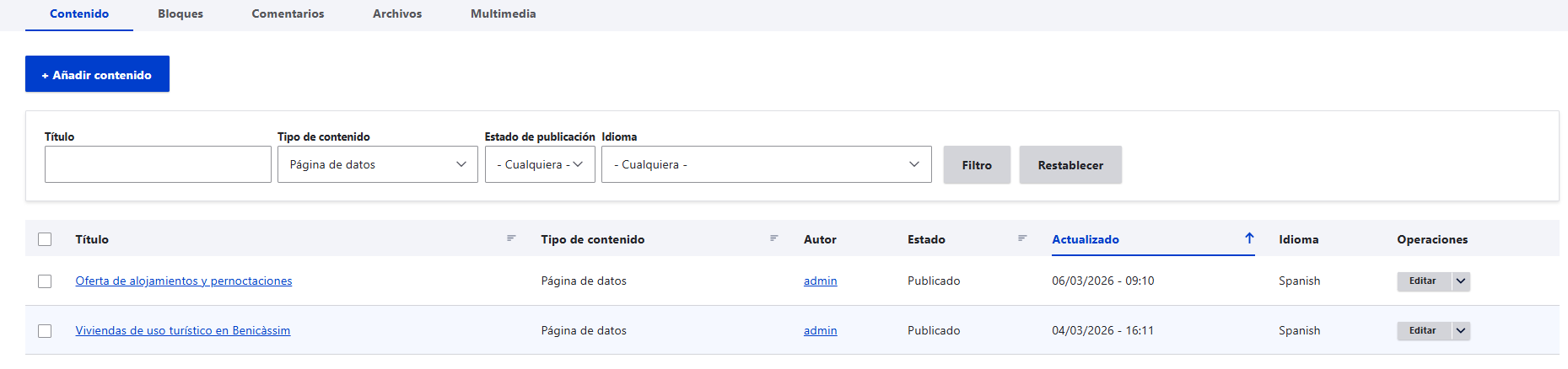Image resolution: width=1568 pixels, height=369 pixels.
Task: Expand operations arrow for Viviendas row
Action: [x=1461, y=331]
